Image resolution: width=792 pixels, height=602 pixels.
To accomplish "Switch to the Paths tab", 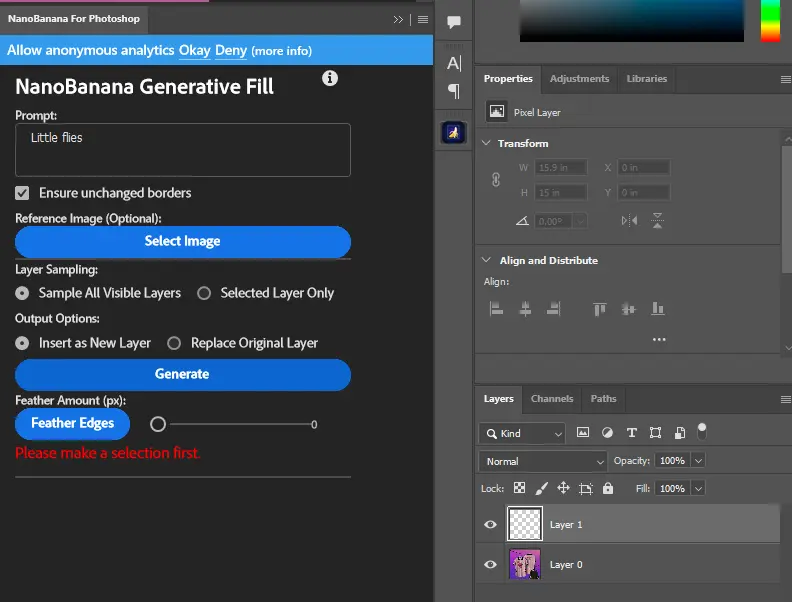I will pos(603,399).
